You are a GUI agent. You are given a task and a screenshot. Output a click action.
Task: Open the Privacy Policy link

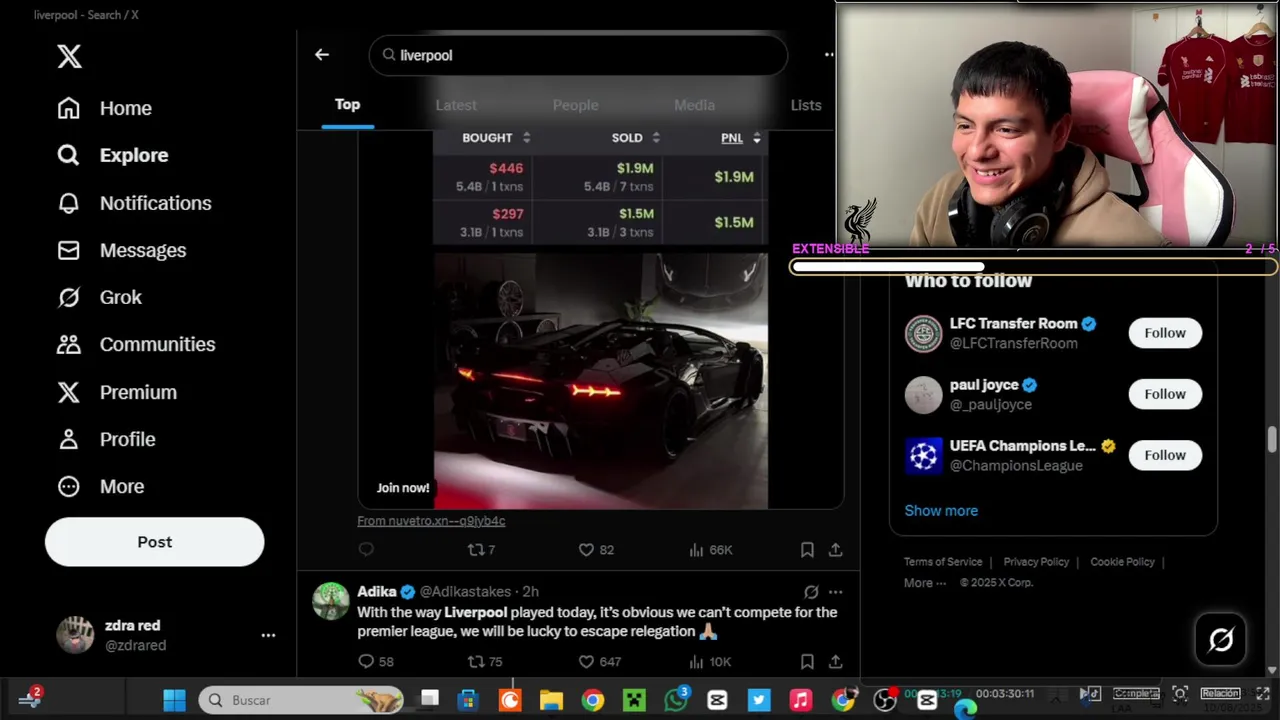tap(1036, 562)
